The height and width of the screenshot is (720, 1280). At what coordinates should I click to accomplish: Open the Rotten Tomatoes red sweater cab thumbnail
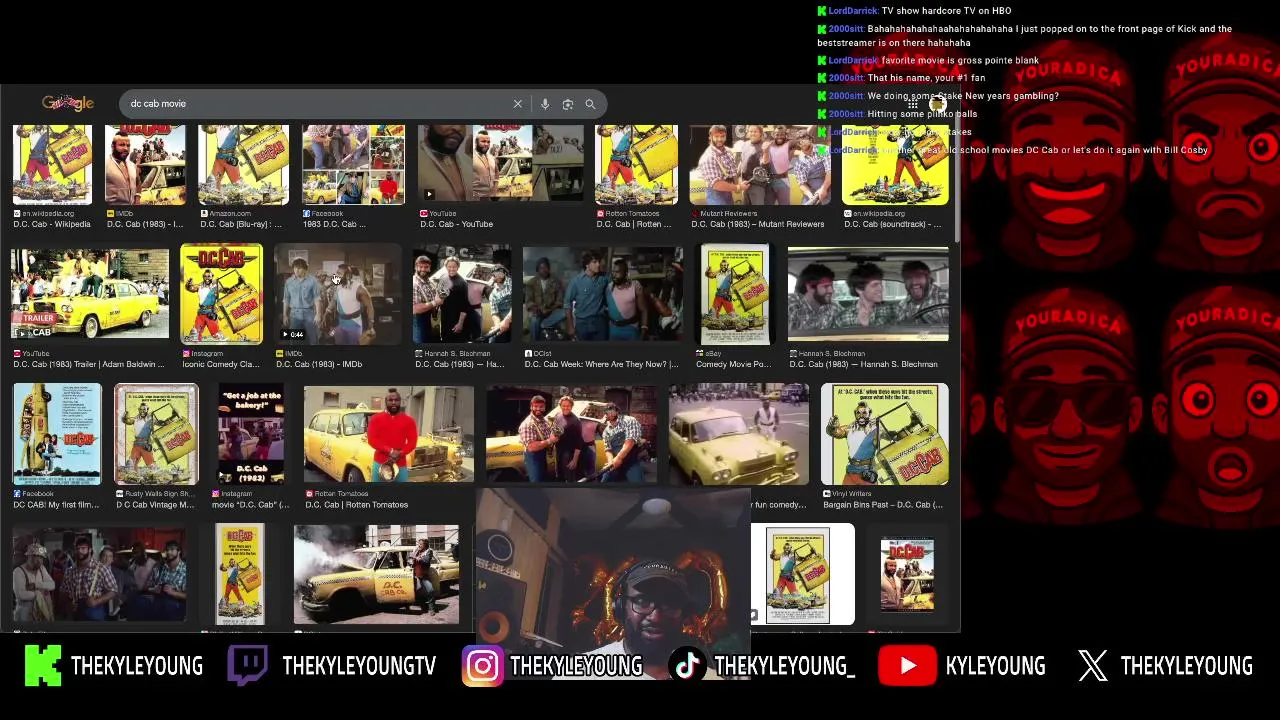[x=389, y=434]
